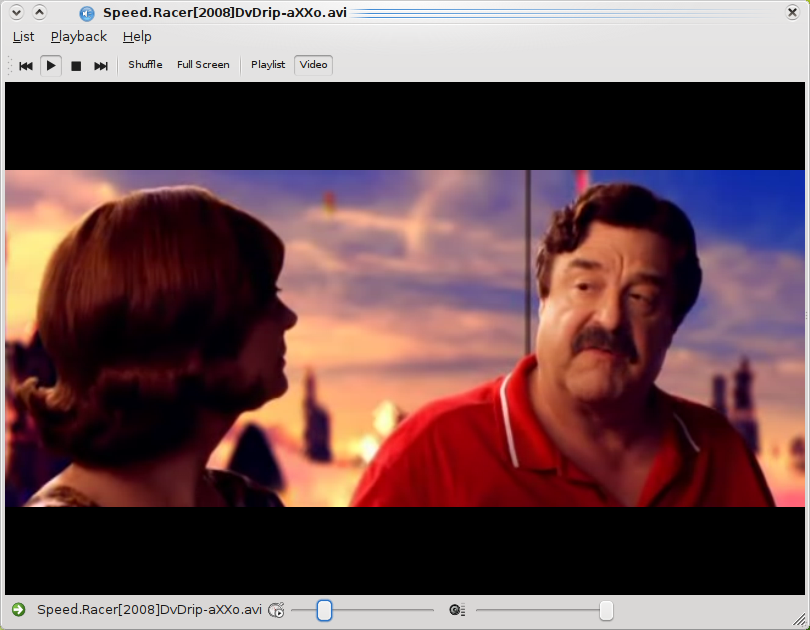Skip to the previous track
Screen dimensions: 810x630
[x=26, y=66]
